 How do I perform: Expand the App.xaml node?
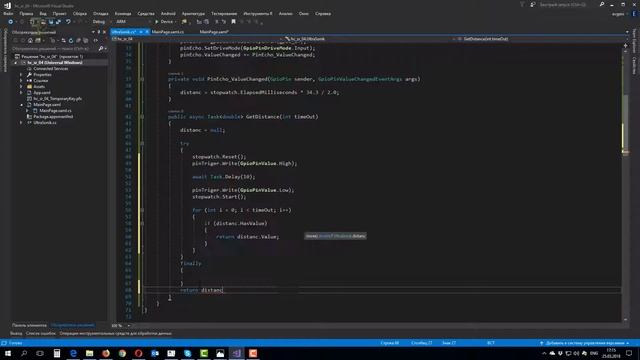[x=21, y=93]
